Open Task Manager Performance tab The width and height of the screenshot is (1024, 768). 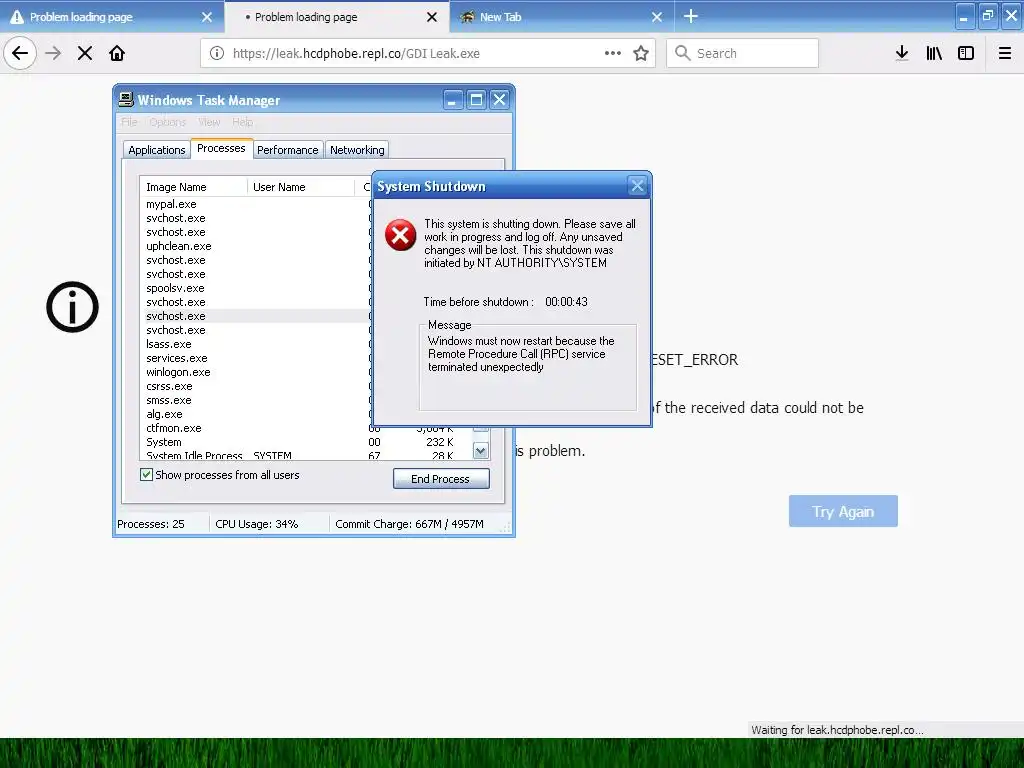pos(287,150)
